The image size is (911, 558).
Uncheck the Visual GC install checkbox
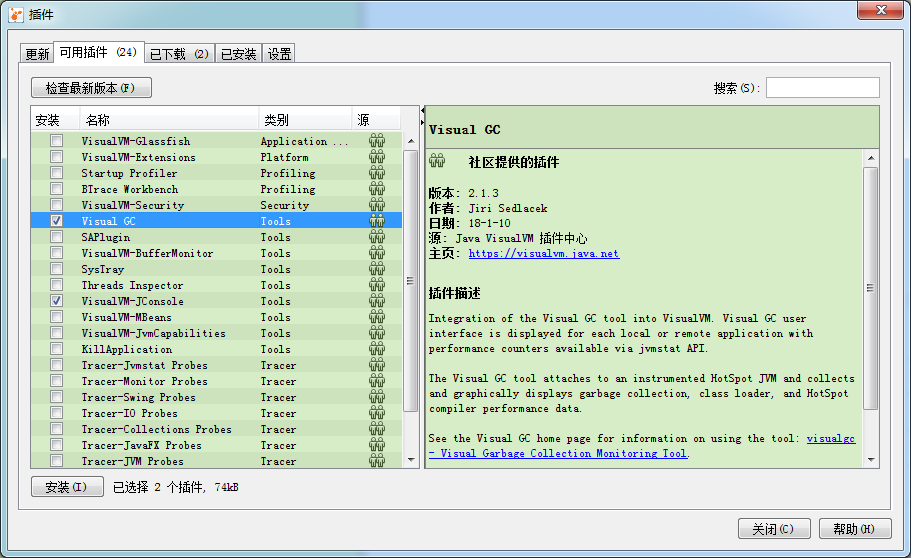pyautogui.click(x=56, y=221)
